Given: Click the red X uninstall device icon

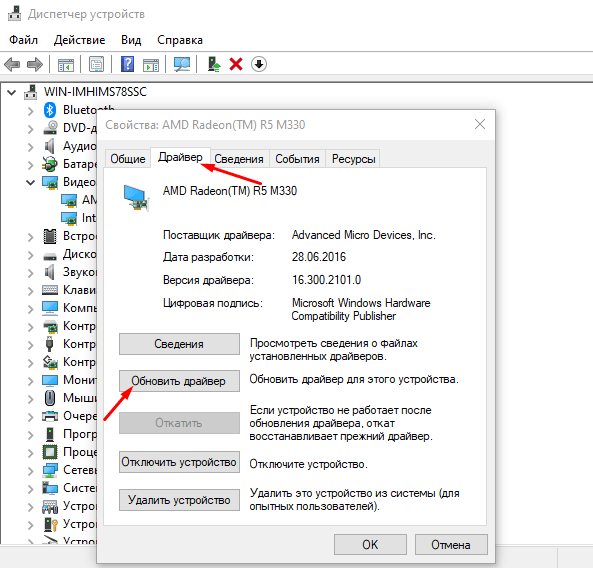Looking at the screenshot, I should click(236, 64).
